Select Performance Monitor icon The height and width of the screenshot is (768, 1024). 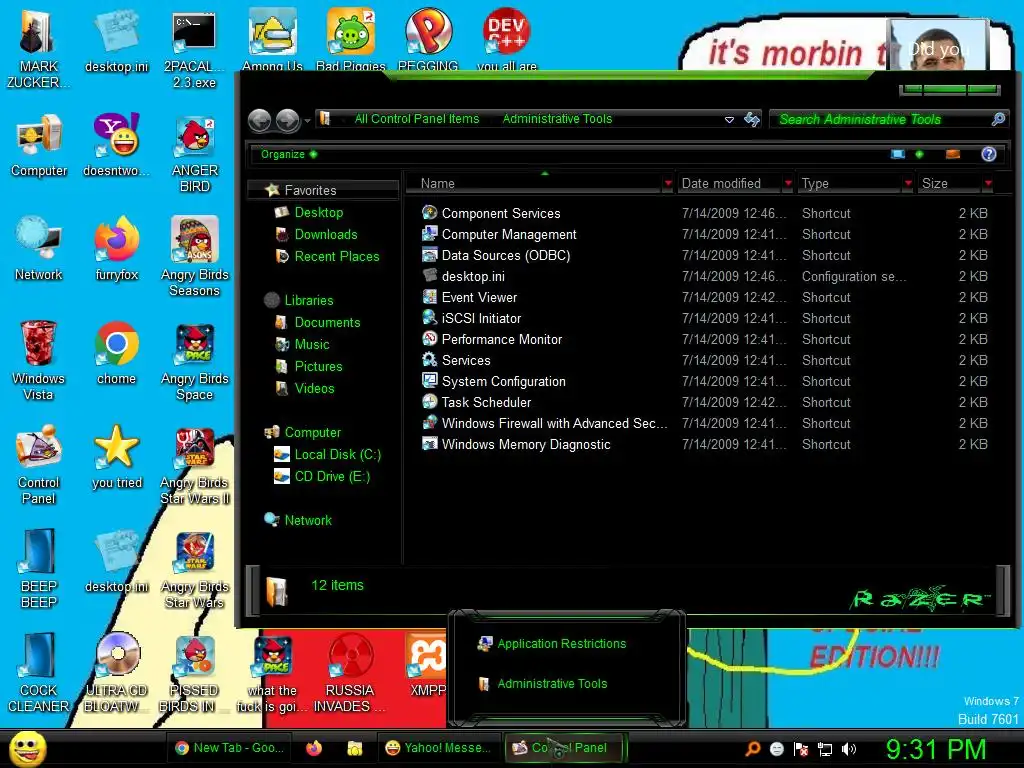click(x=429, y=339)
